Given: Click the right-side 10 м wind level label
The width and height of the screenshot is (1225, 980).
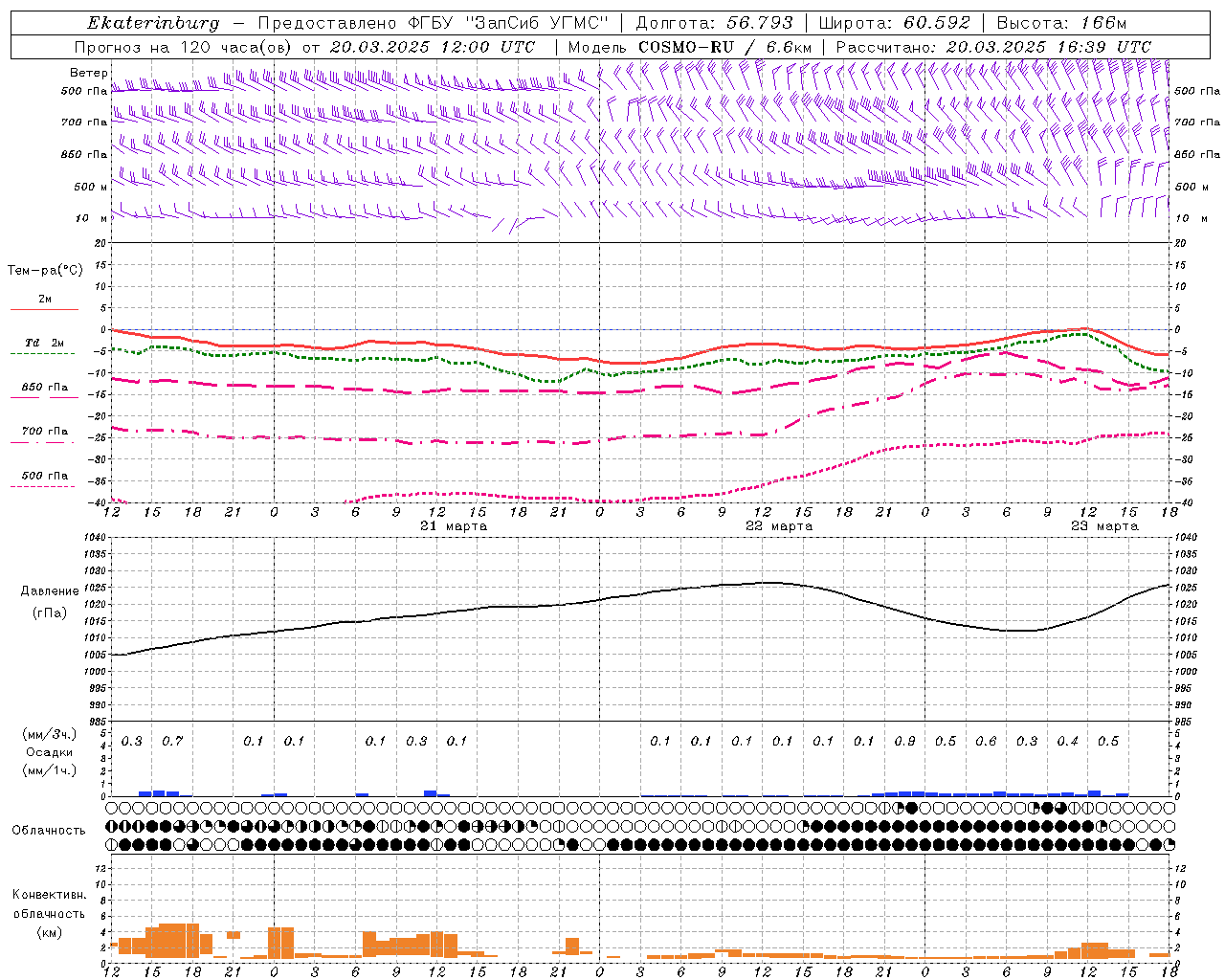Looking at the screenshot, I should click(1192, 218).
